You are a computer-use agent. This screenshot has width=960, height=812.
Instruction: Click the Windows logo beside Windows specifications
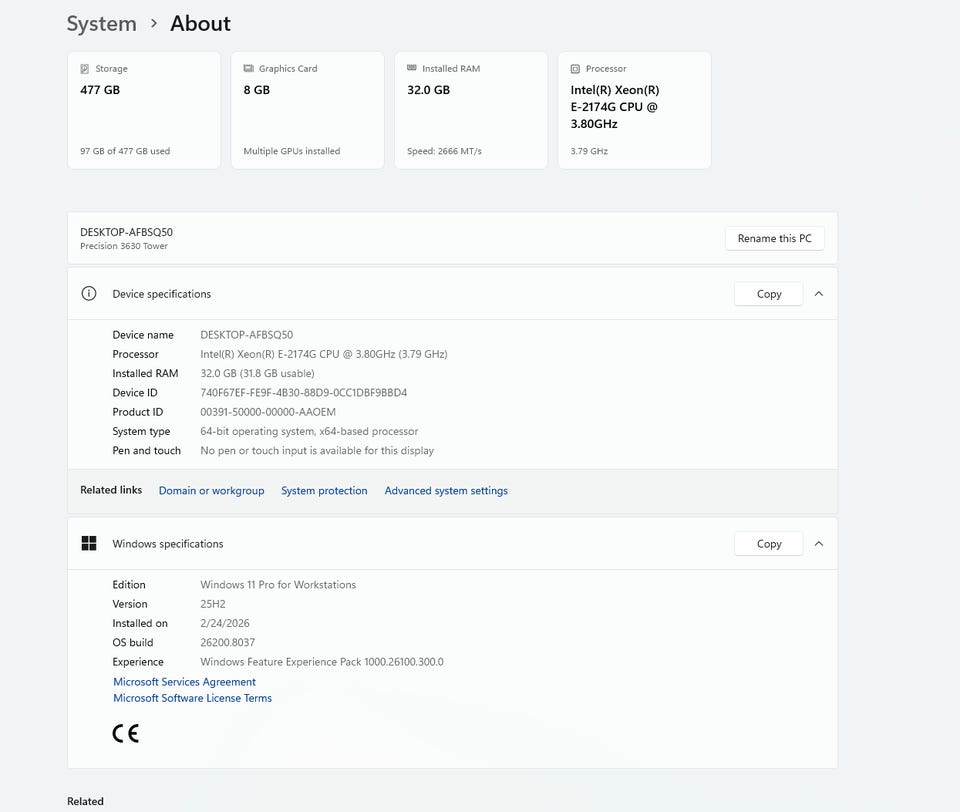pos(89,544)
